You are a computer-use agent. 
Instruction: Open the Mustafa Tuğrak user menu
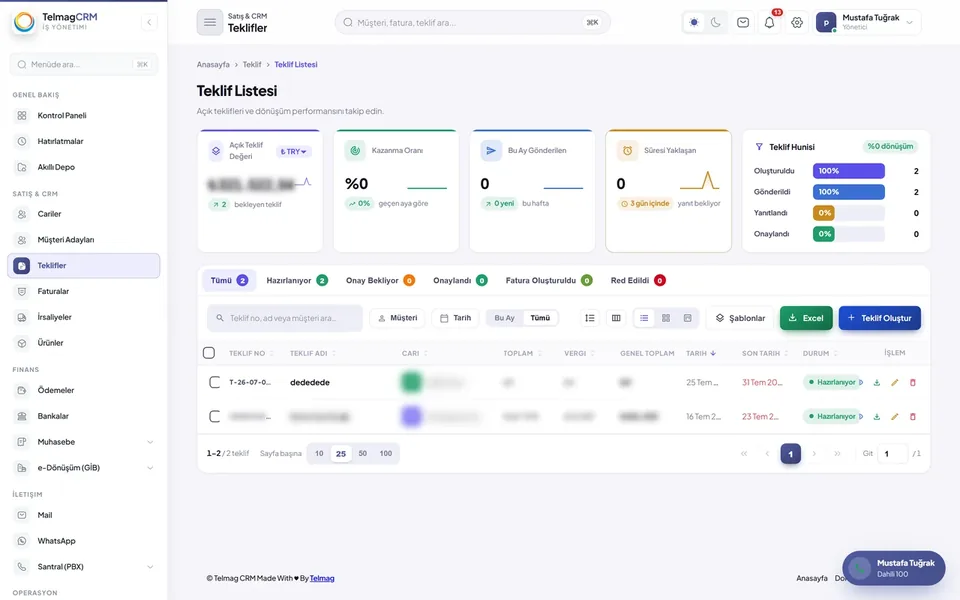tap(867, 23)
